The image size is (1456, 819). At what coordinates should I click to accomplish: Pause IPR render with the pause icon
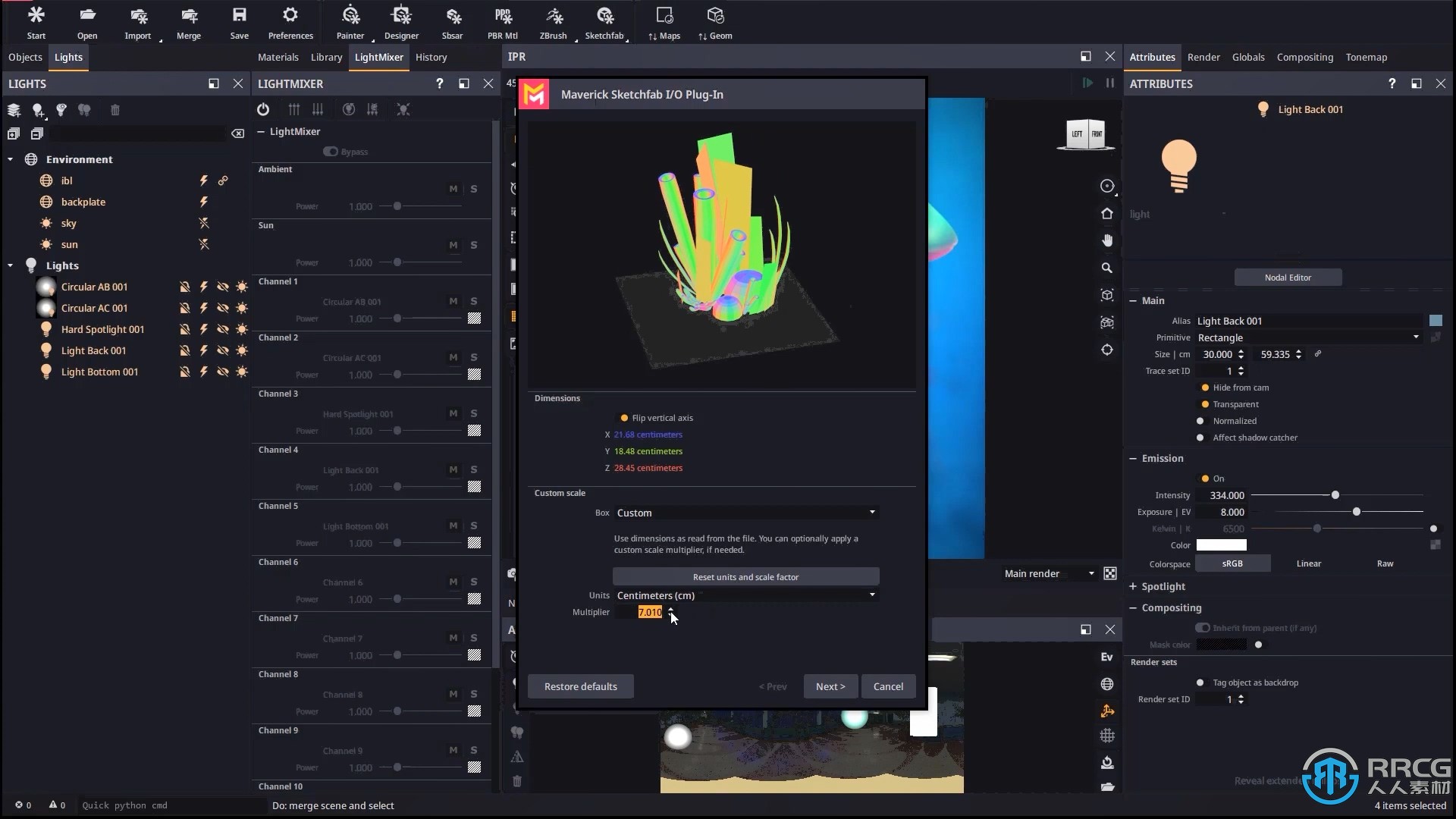click(x=1110, y=83)
